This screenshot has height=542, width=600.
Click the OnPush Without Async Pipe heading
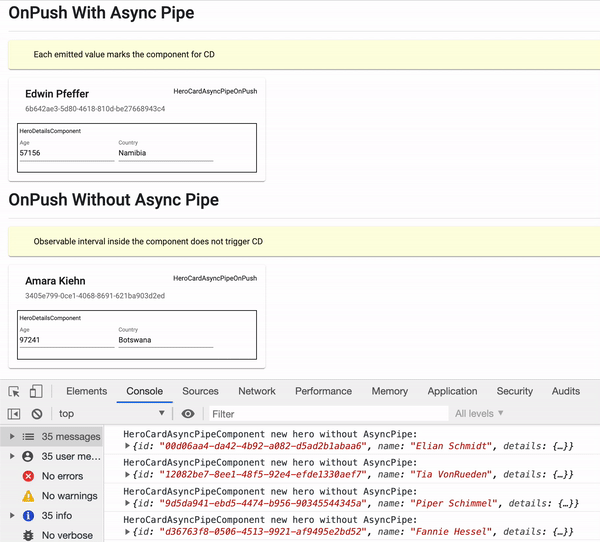(x=114, y=200)
